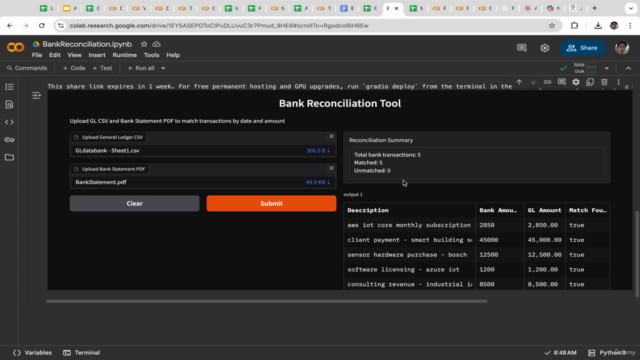Add a comment on the cell

(x=562, y=82)
